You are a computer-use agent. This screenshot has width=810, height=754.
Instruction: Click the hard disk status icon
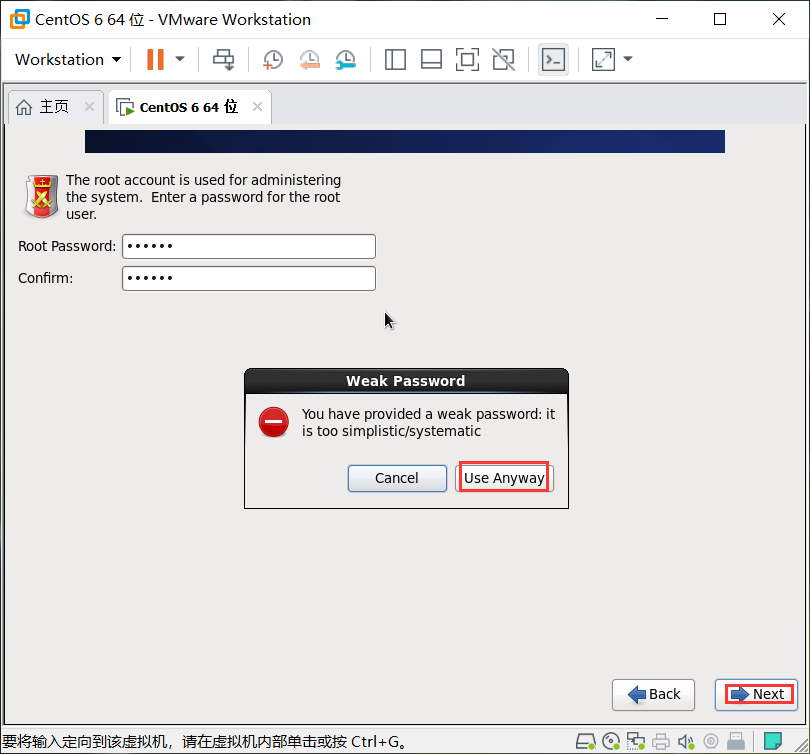pos(585,742)
